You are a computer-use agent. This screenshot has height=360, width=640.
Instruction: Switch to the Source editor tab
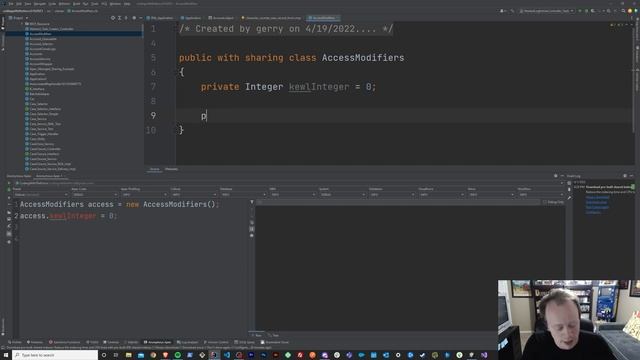point(154,169)
